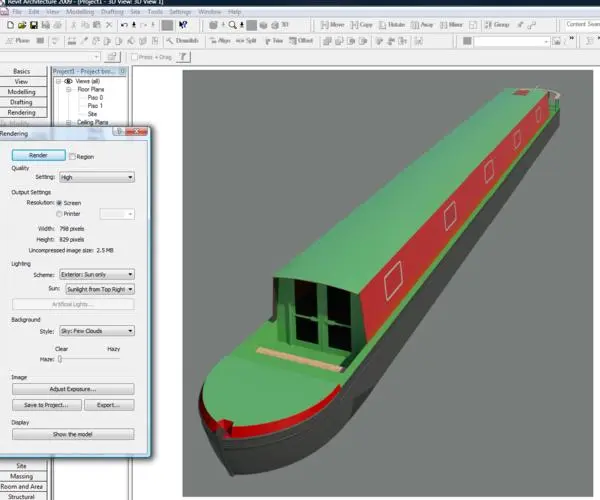Image resolution: width=600 pixels, height=500 pixels.
Task: Open the Lighting Scheme dropdown
Action: (97, 274)
